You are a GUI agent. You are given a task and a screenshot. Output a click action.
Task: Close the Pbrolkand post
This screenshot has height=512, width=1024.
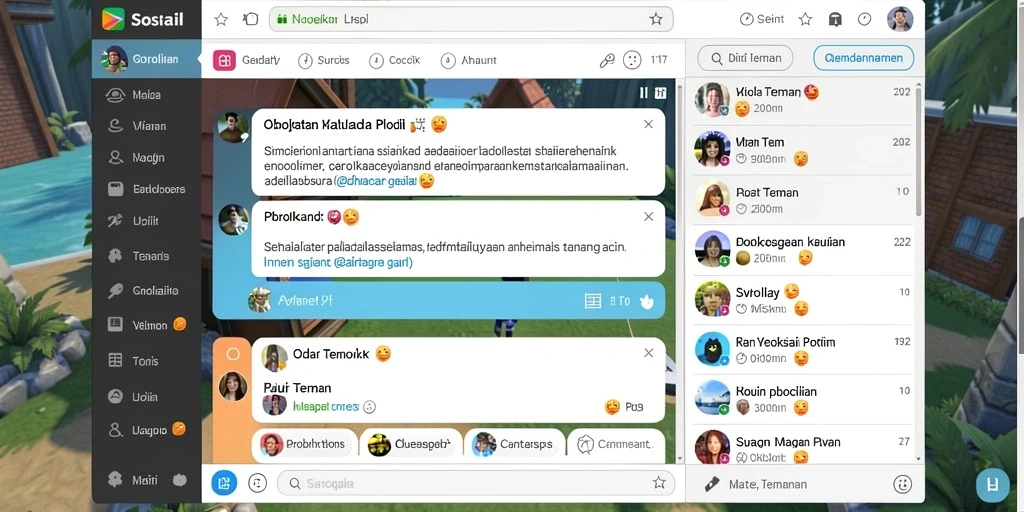pos(648,216)
